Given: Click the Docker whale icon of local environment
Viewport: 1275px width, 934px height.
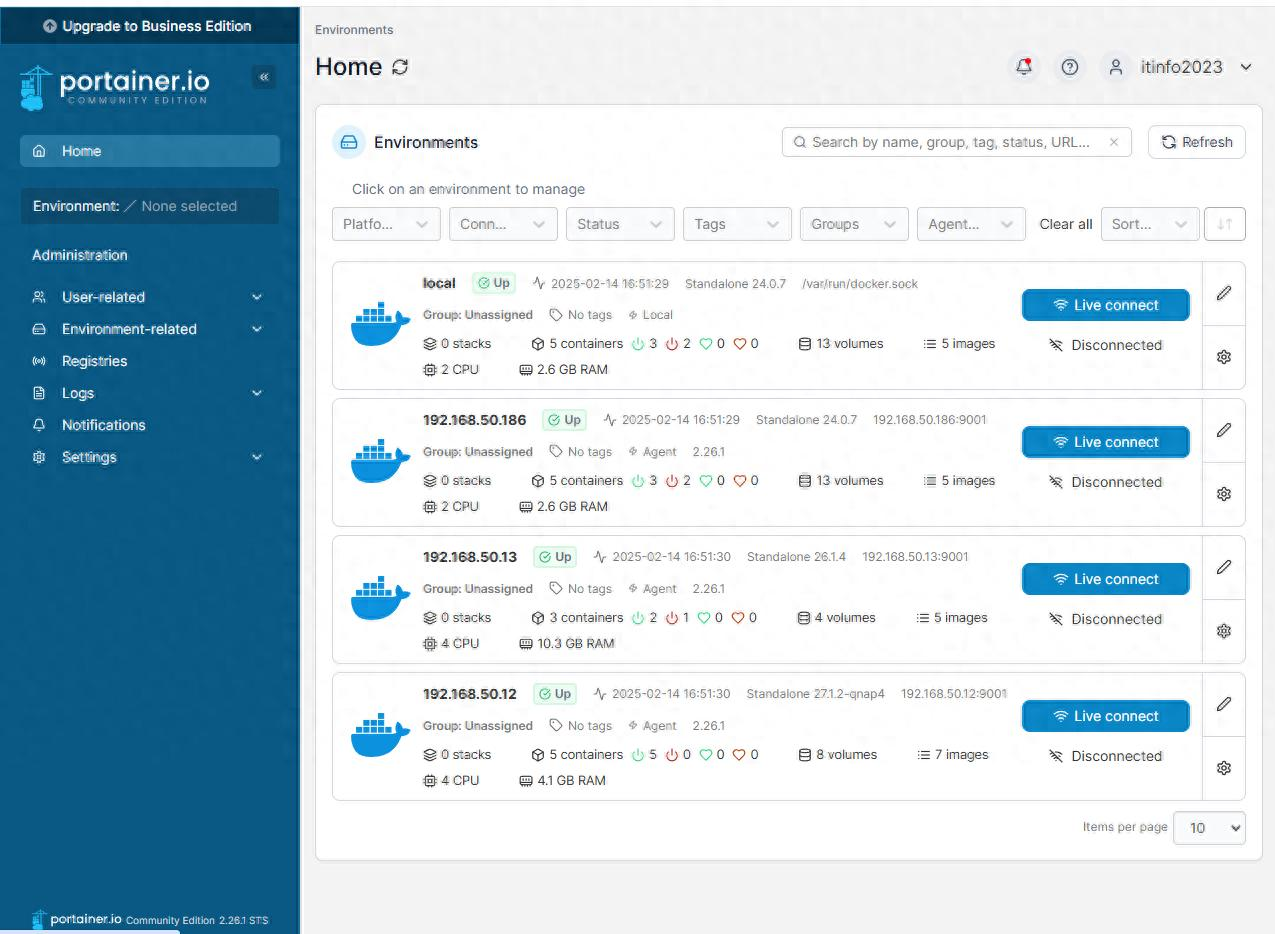Looking at the screenshot, I should [380, 325].
